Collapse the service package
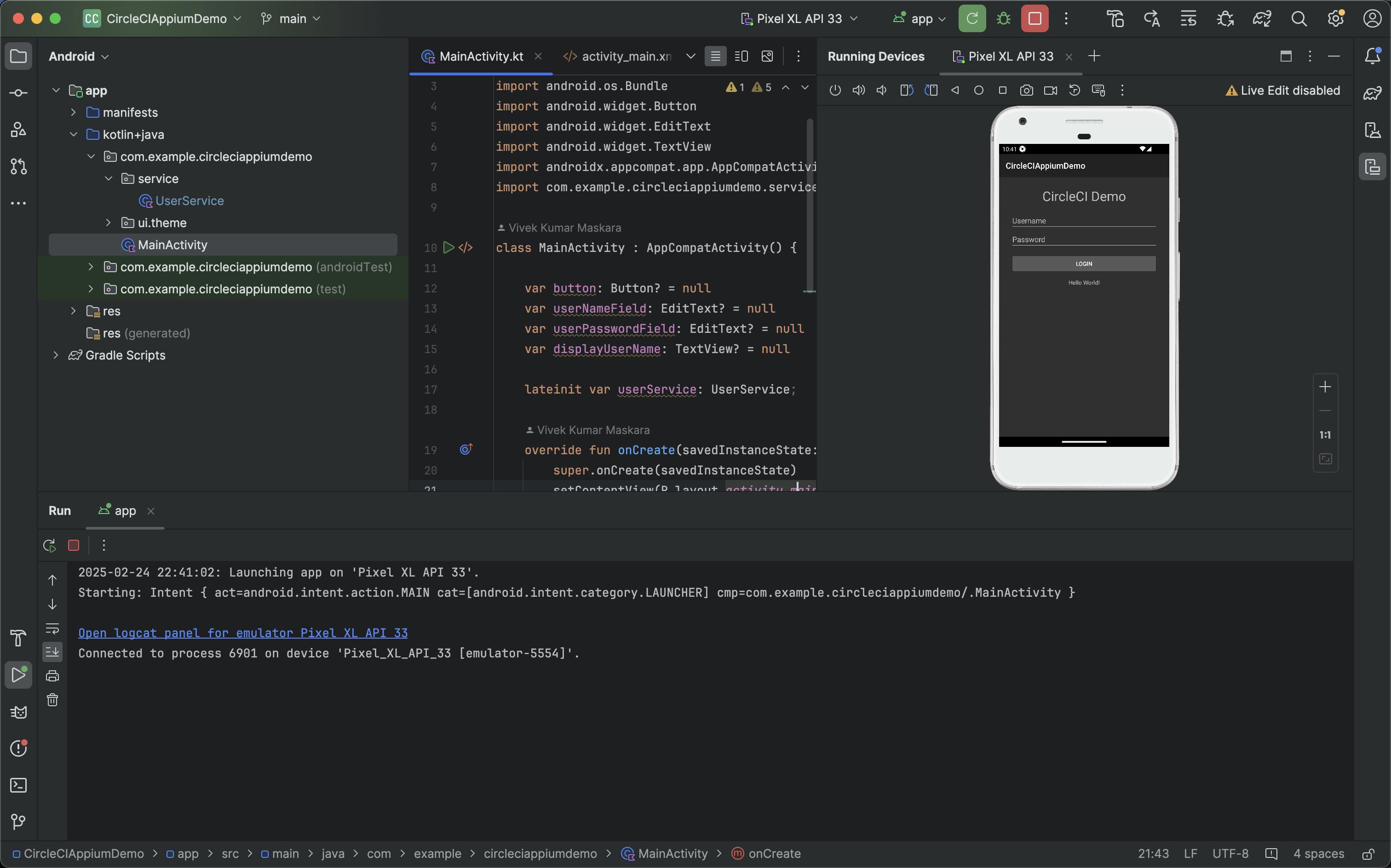1391x868 pixels. coord(109,178)
